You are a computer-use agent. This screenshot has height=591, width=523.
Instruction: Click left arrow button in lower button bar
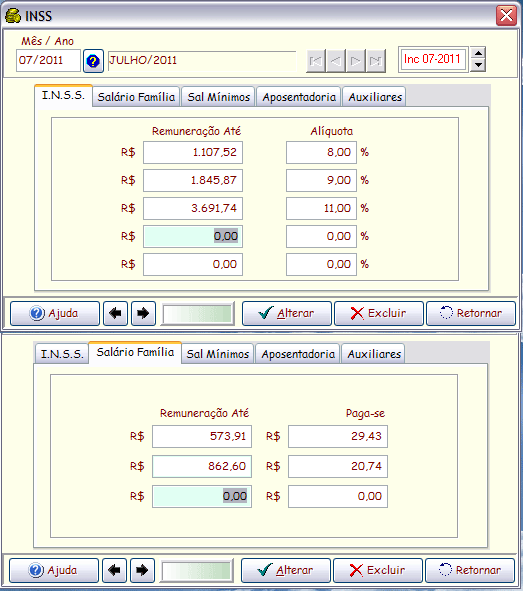[115, 570]
